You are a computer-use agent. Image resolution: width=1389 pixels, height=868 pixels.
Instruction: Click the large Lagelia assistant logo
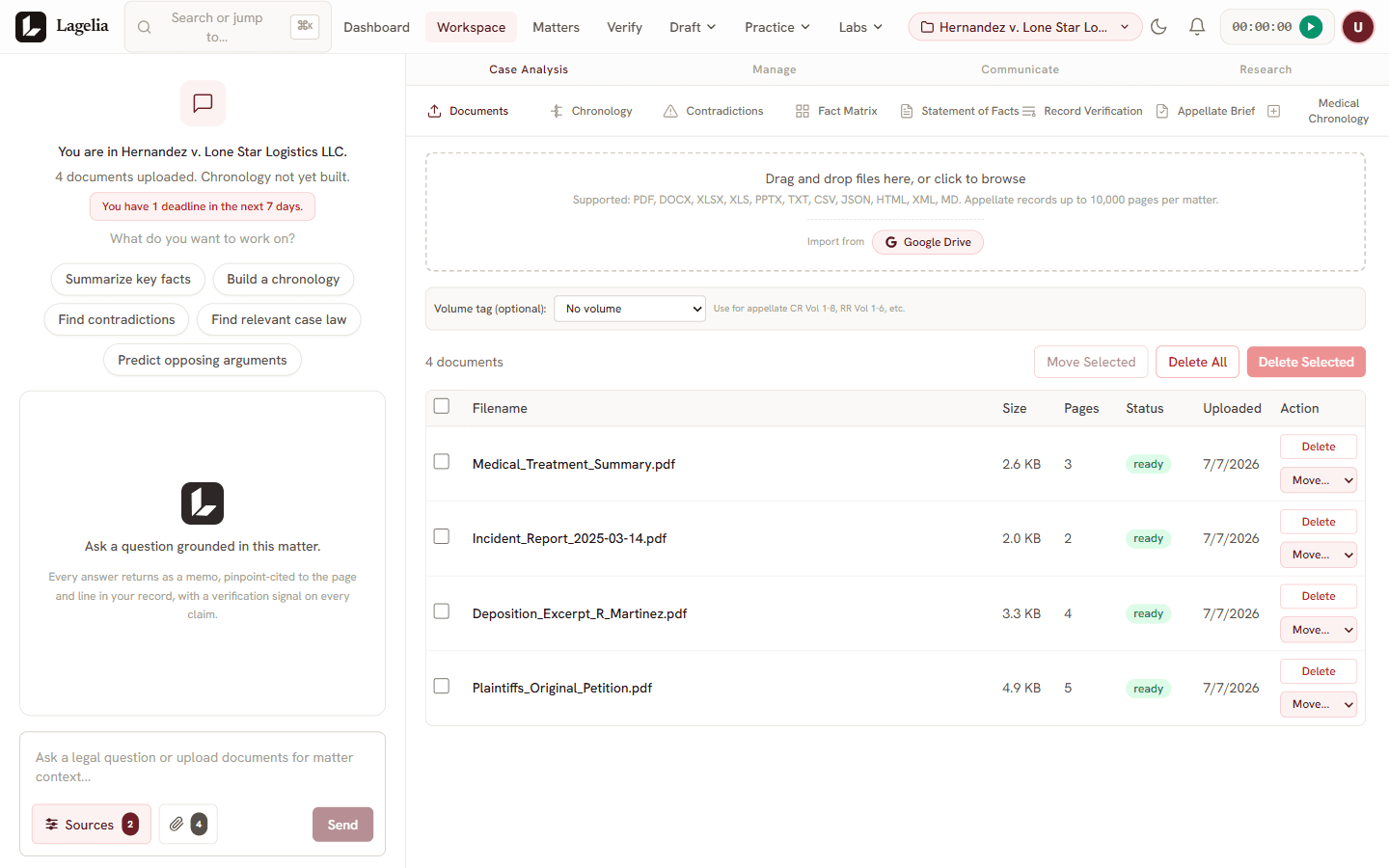[x=203, y=503]
